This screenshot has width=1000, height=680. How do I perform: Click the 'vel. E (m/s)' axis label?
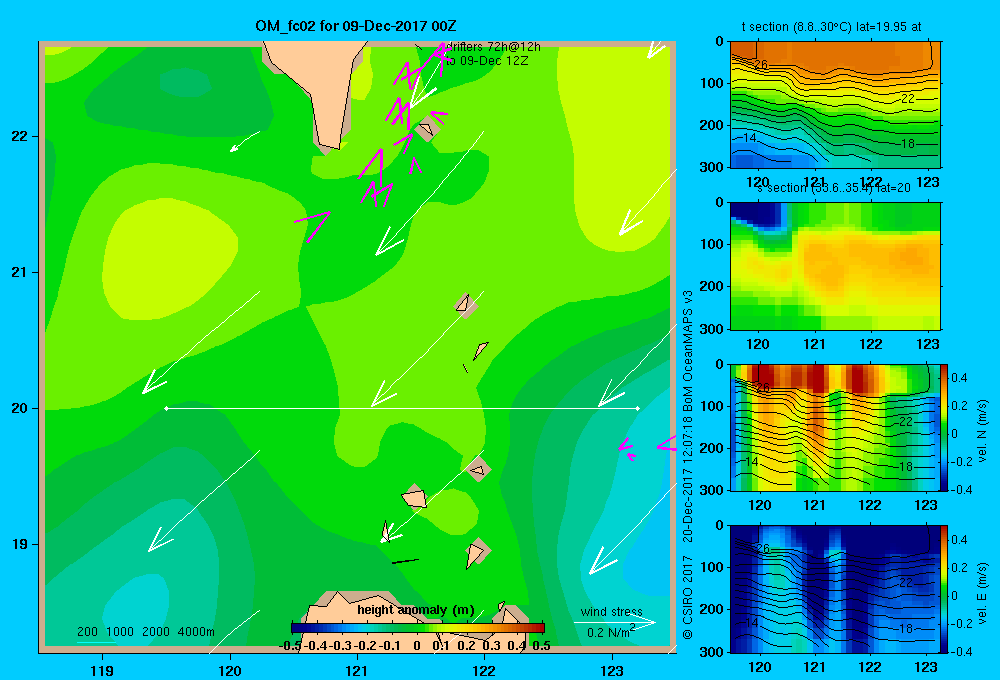[983, 591]
